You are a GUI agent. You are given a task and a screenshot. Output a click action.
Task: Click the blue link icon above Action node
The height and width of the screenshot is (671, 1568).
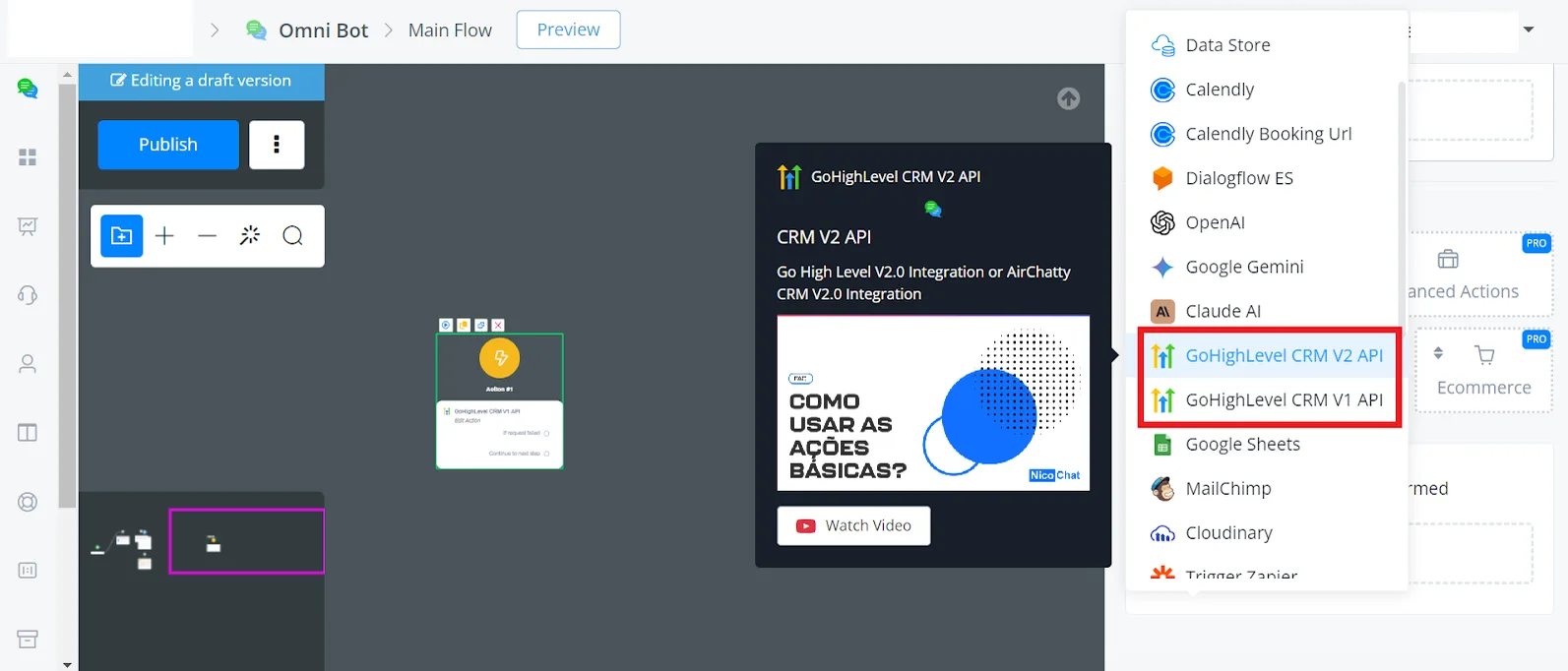click(x=481, y=325)
